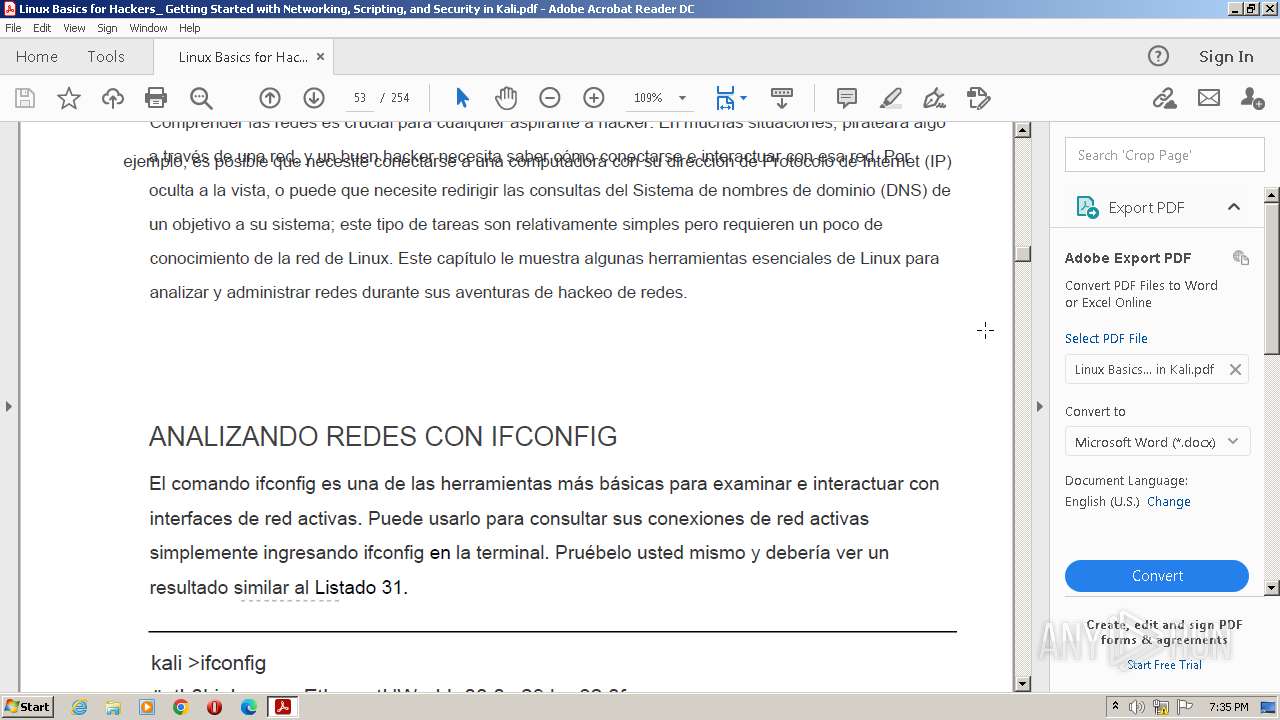Click the Select PDF File link
Viewport: 1280px width, 720px height.
(1106, 338)
